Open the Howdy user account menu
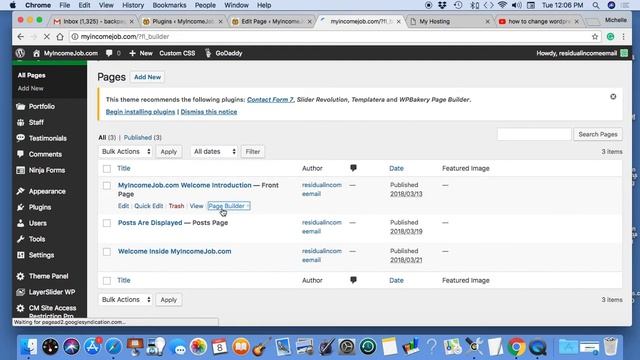The width and height of the screenshot is (640, 360). pos(582,53)
